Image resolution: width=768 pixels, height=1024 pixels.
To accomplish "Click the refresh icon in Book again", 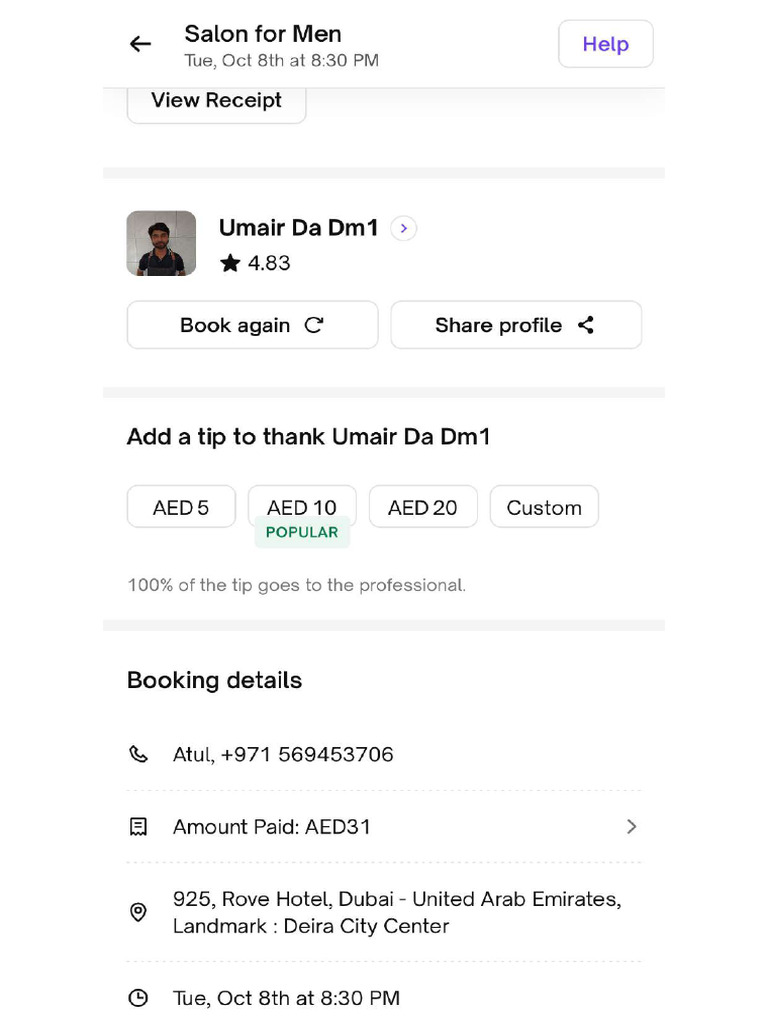I will (x=314, y=325).
